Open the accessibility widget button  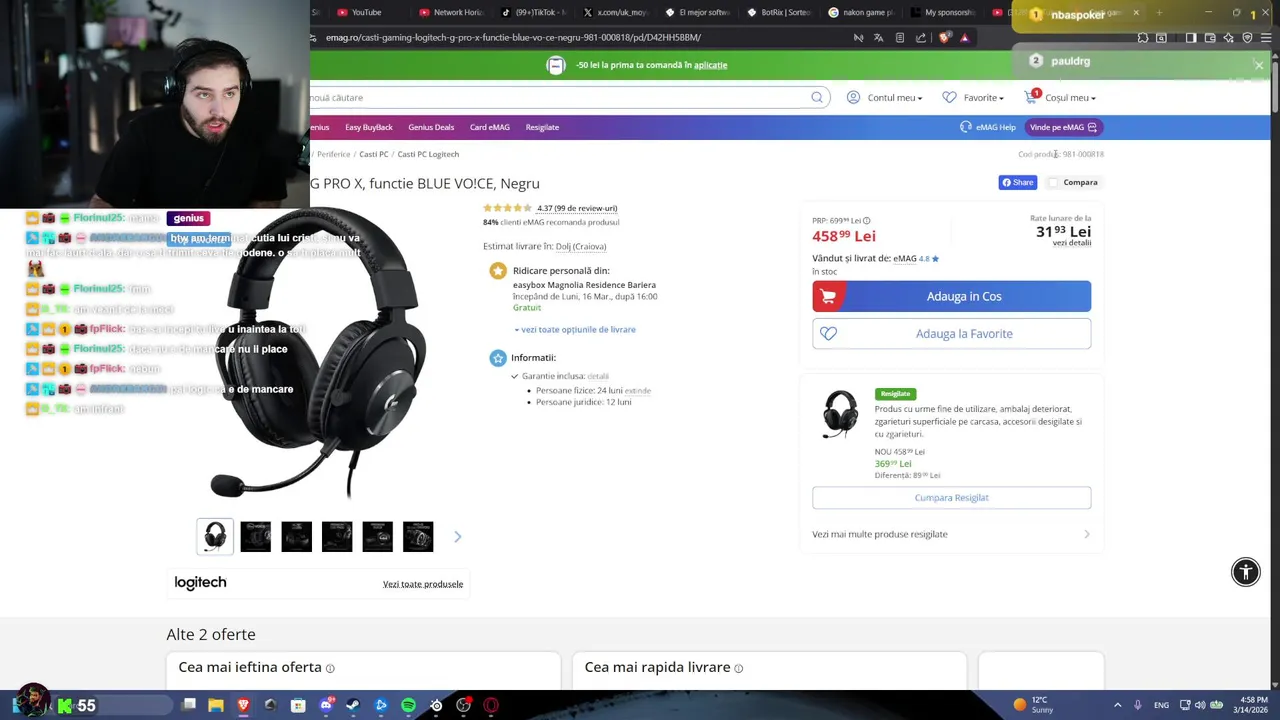tap(1245, 572)
